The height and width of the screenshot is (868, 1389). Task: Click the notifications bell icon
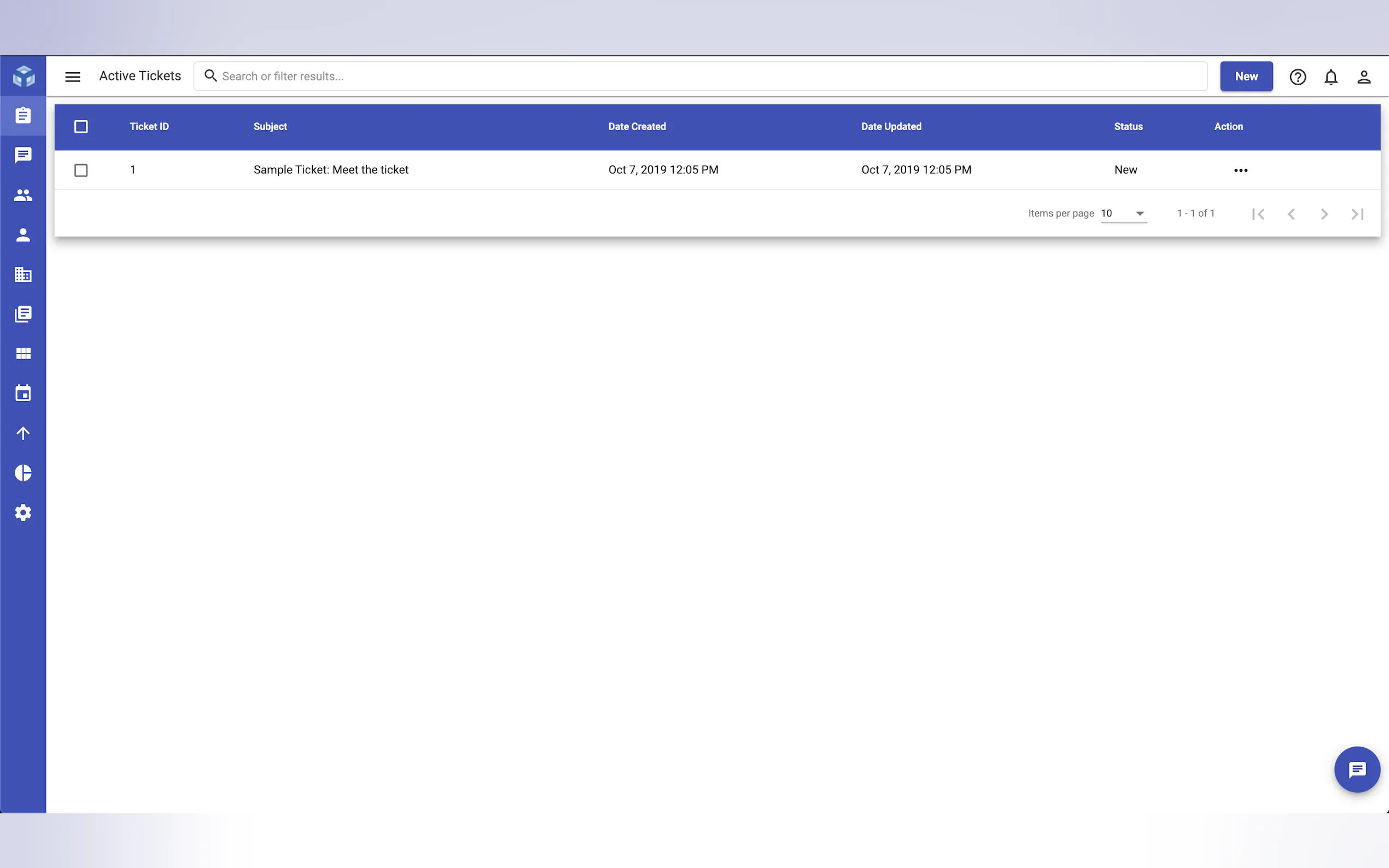click(x=1330, y=77)
